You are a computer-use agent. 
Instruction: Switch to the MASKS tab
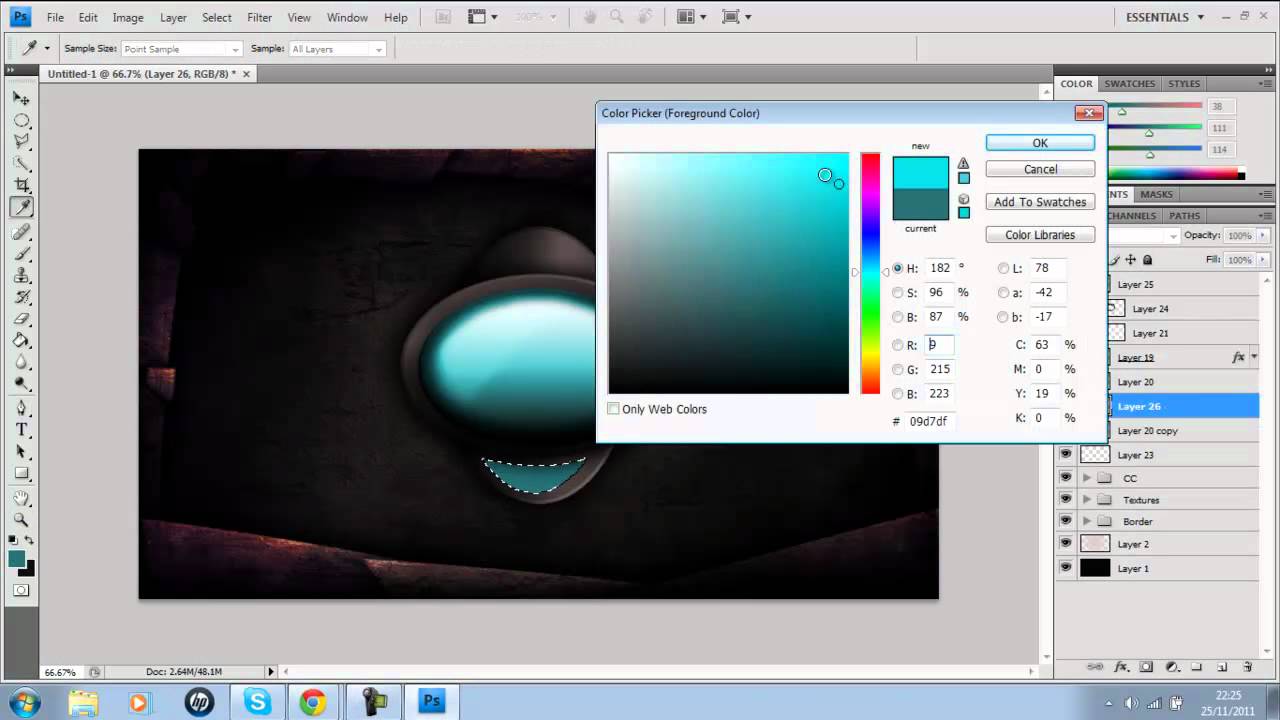coord(1156,194)
